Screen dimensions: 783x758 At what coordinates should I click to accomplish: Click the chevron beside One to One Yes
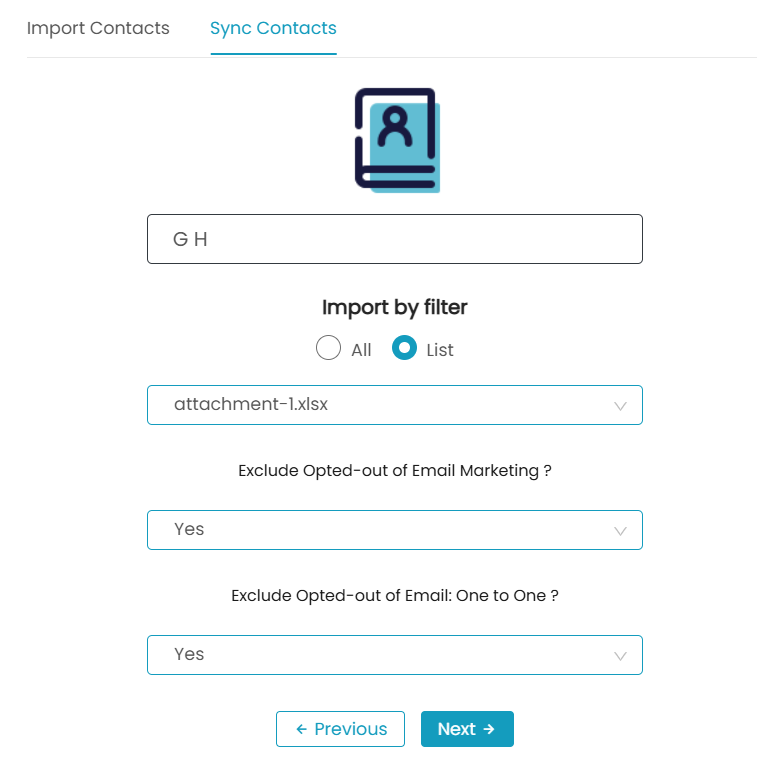[620, 656]
